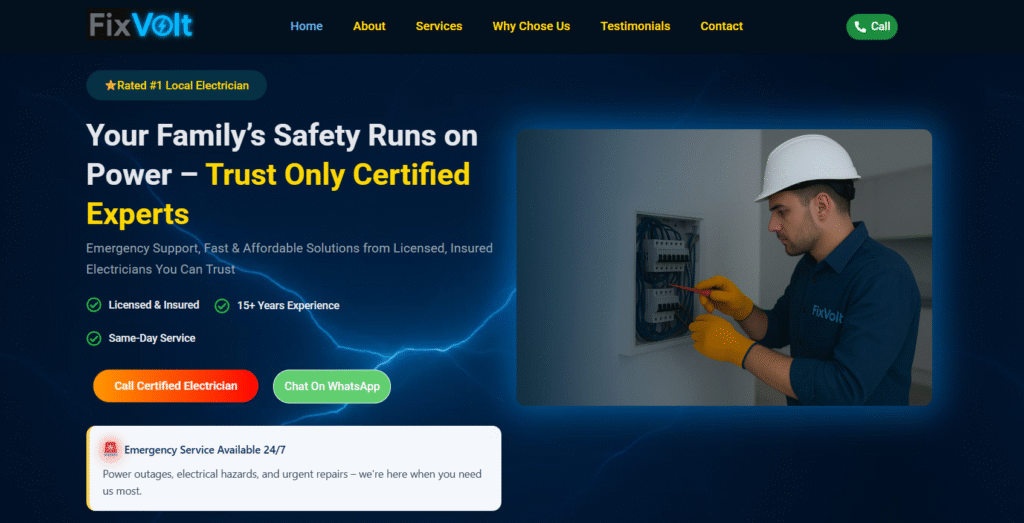Open the Services menu item

click(x=439, y=26)
